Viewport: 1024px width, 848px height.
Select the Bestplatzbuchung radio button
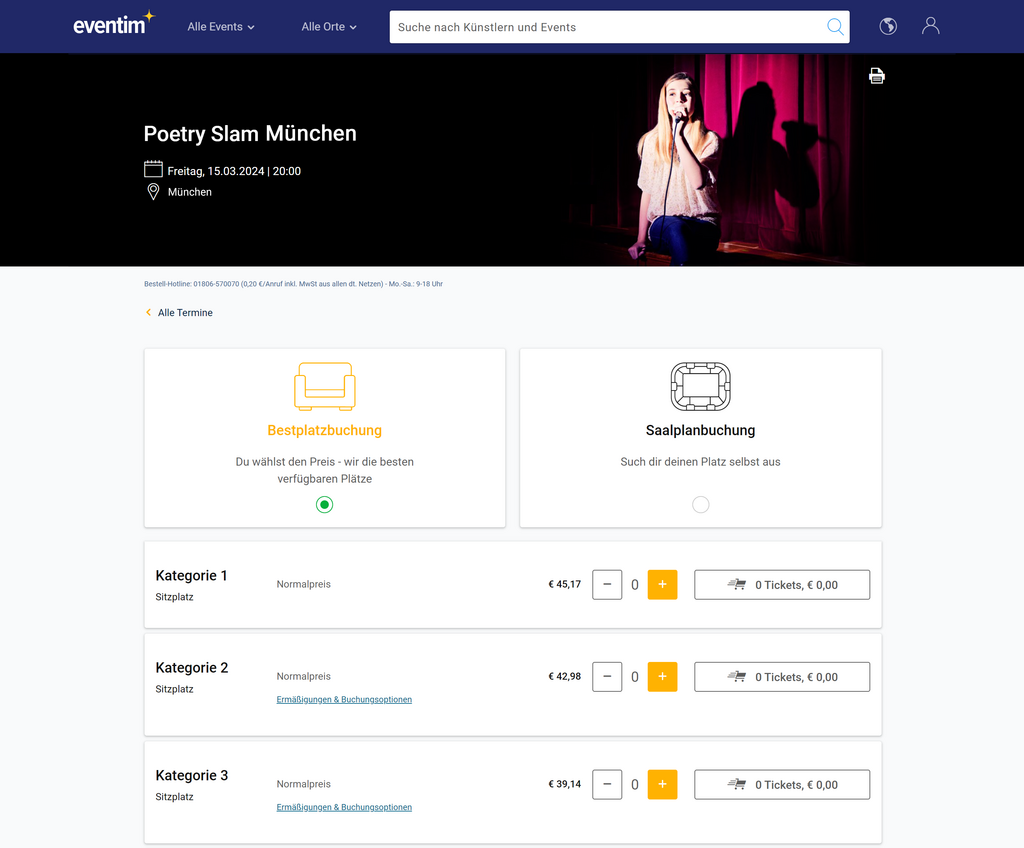pyautogui.click(x=324, y=505)
